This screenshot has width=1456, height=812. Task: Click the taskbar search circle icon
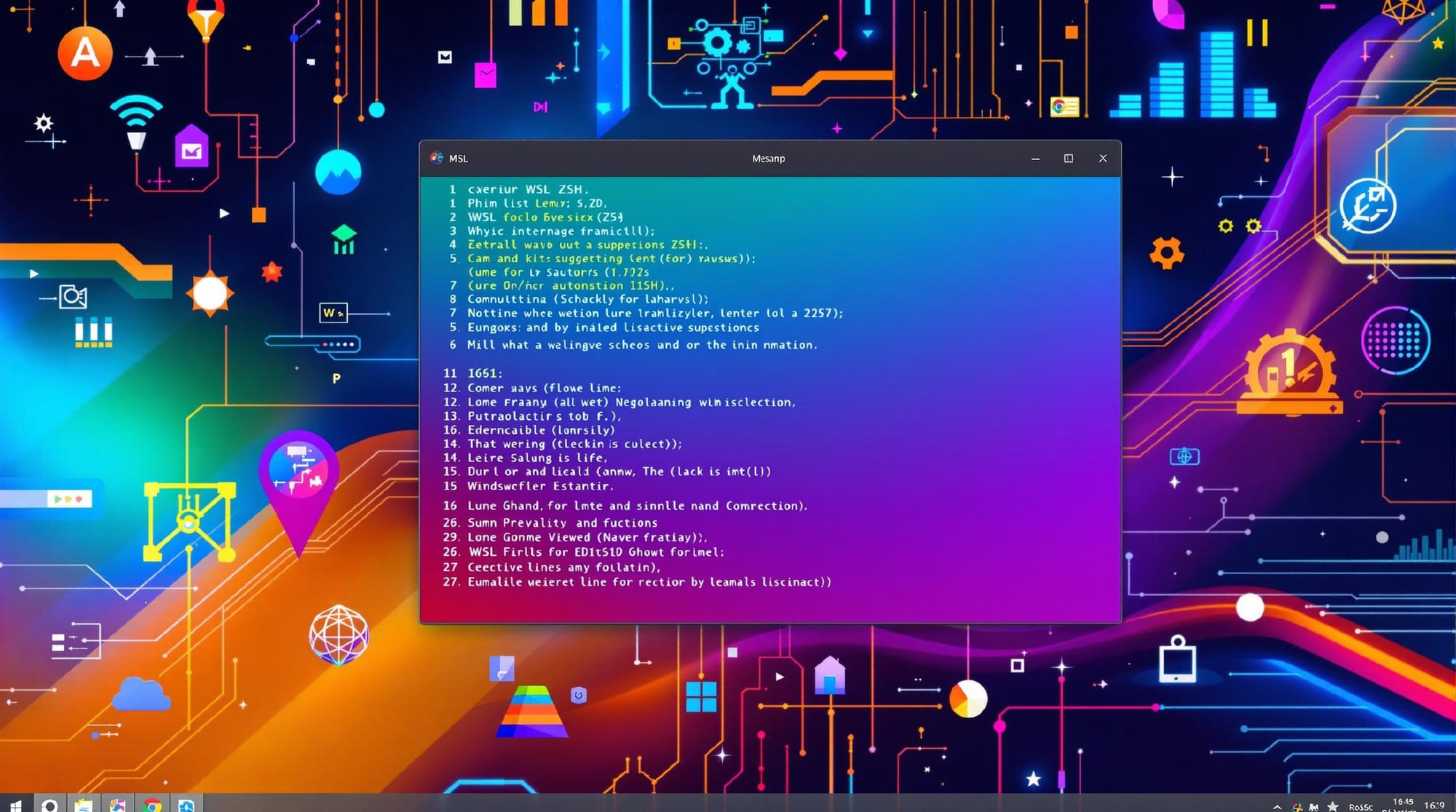coord(50,805)
